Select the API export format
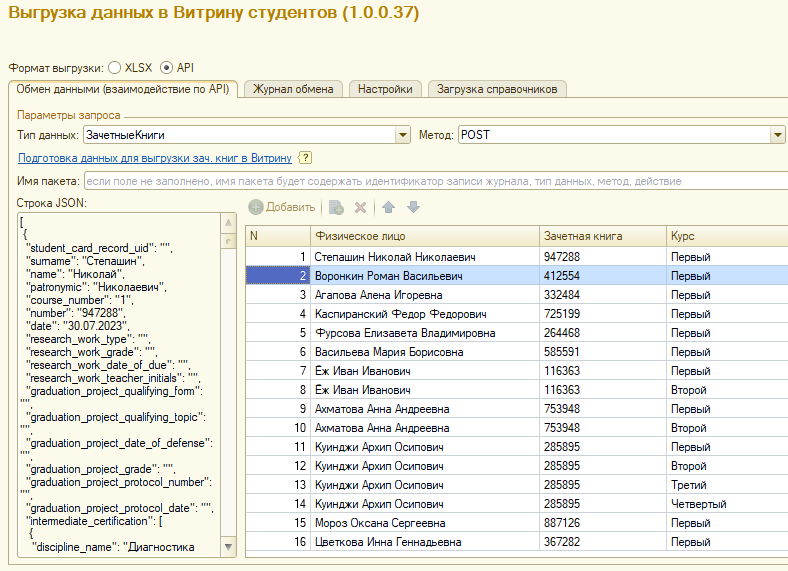788x571 pixels. point(167,68)
